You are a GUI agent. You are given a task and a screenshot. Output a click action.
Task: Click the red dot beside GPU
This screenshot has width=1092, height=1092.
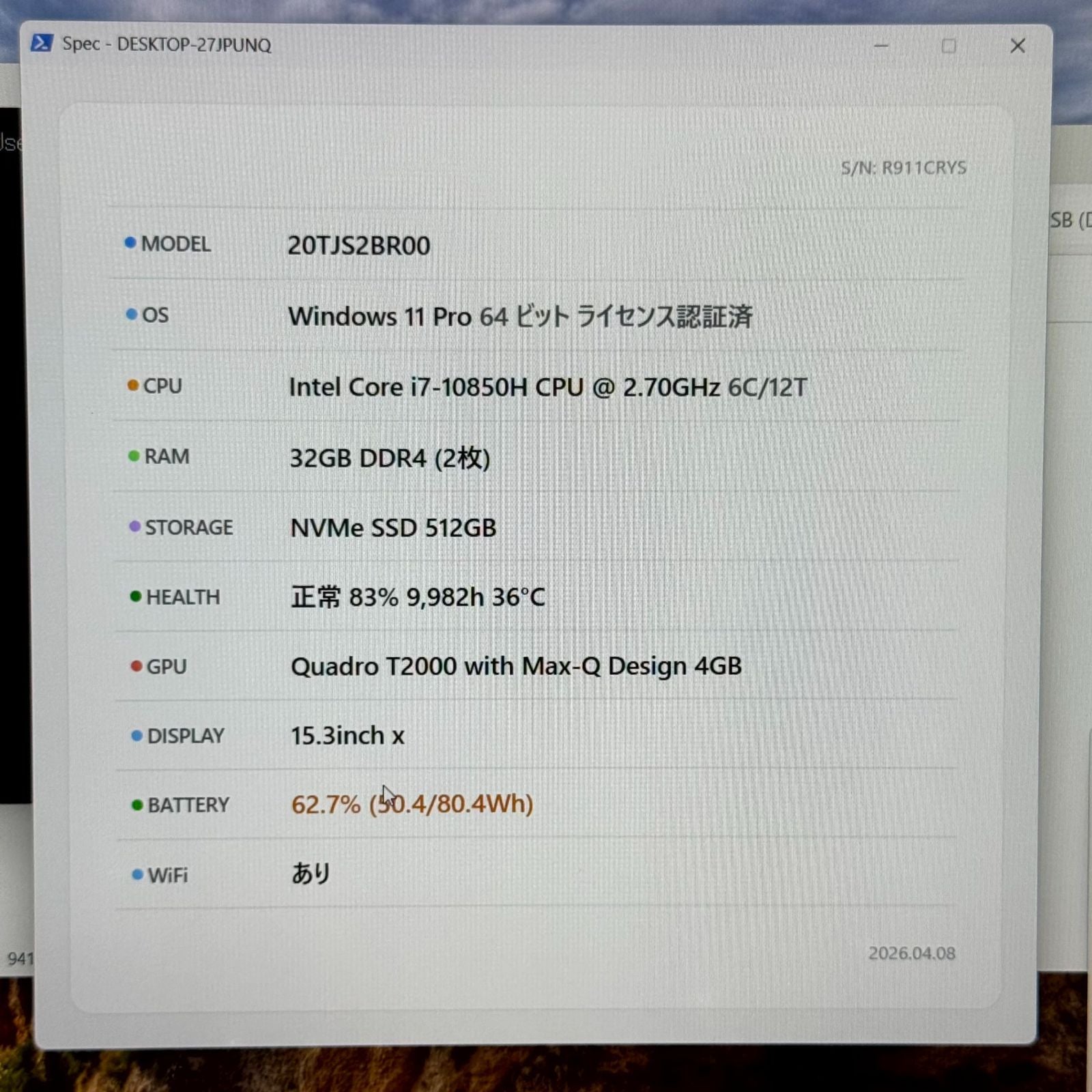136,666
